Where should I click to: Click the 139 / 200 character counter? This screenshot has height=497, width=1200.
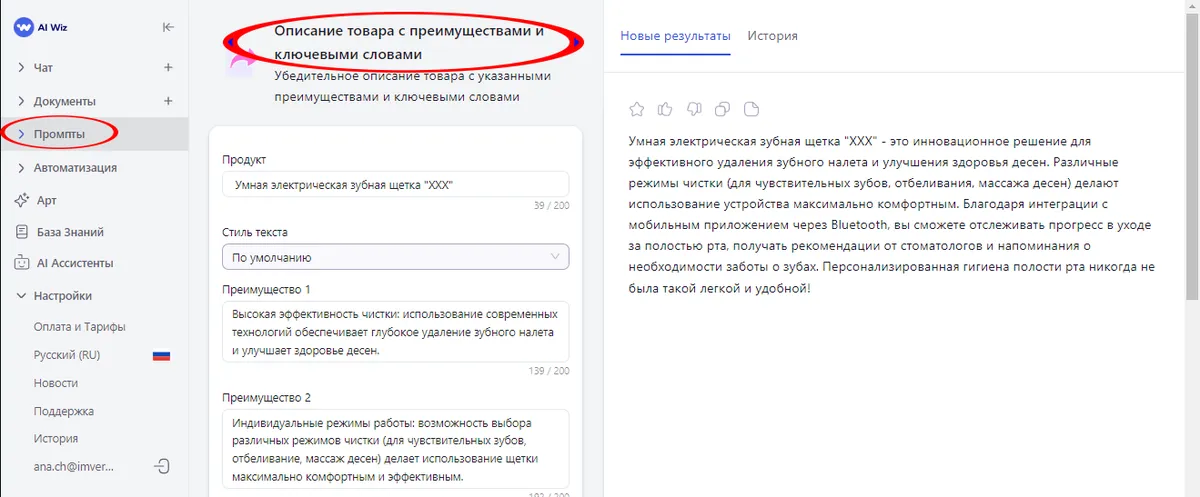coord(547,370)
